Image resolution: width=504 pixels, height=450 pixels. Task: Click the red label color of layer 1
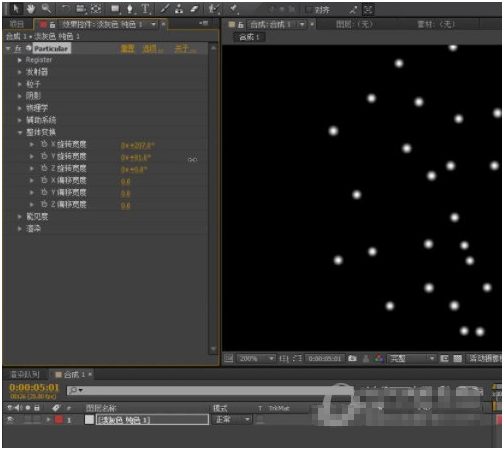click(59, 420)
